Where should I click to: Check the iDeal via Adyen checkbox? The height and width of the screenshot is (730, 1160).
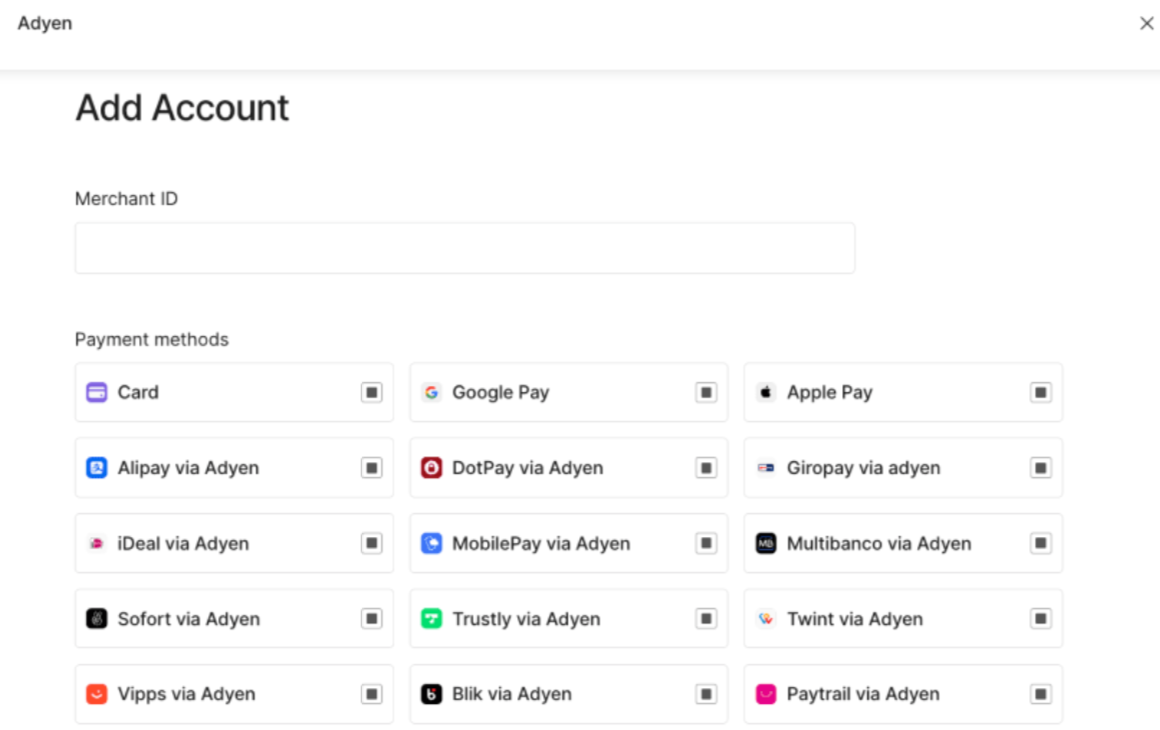[372, 544]
